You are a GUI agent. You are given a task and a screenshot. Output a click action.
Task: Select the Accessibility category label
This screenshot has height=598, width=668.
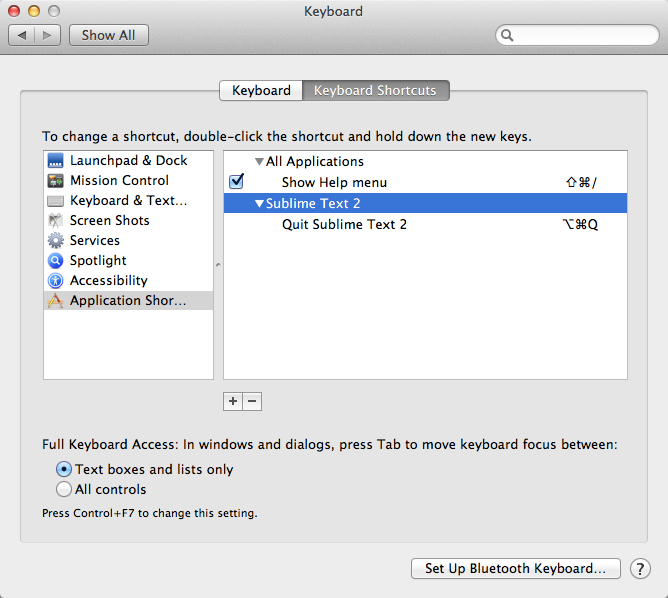109,281
